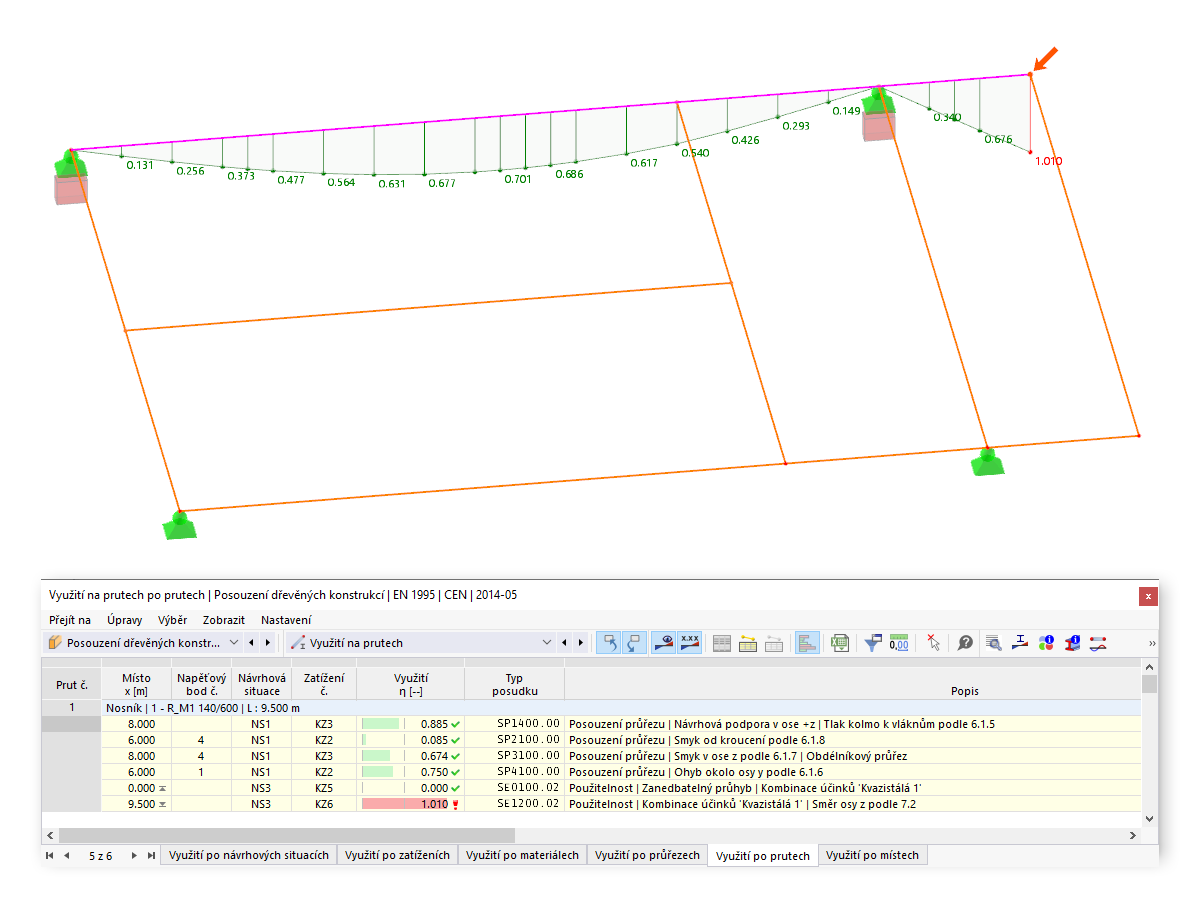Toggle the eye result display icon

point(663,643)
